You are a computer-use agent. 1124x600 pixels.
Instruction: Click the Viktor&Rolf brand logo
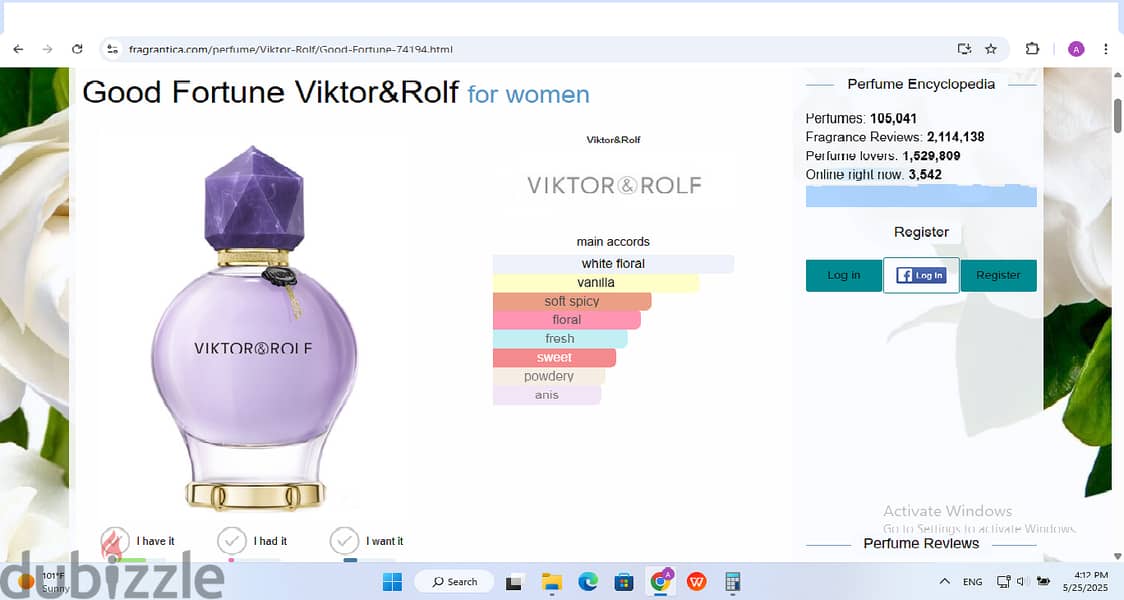614,186
